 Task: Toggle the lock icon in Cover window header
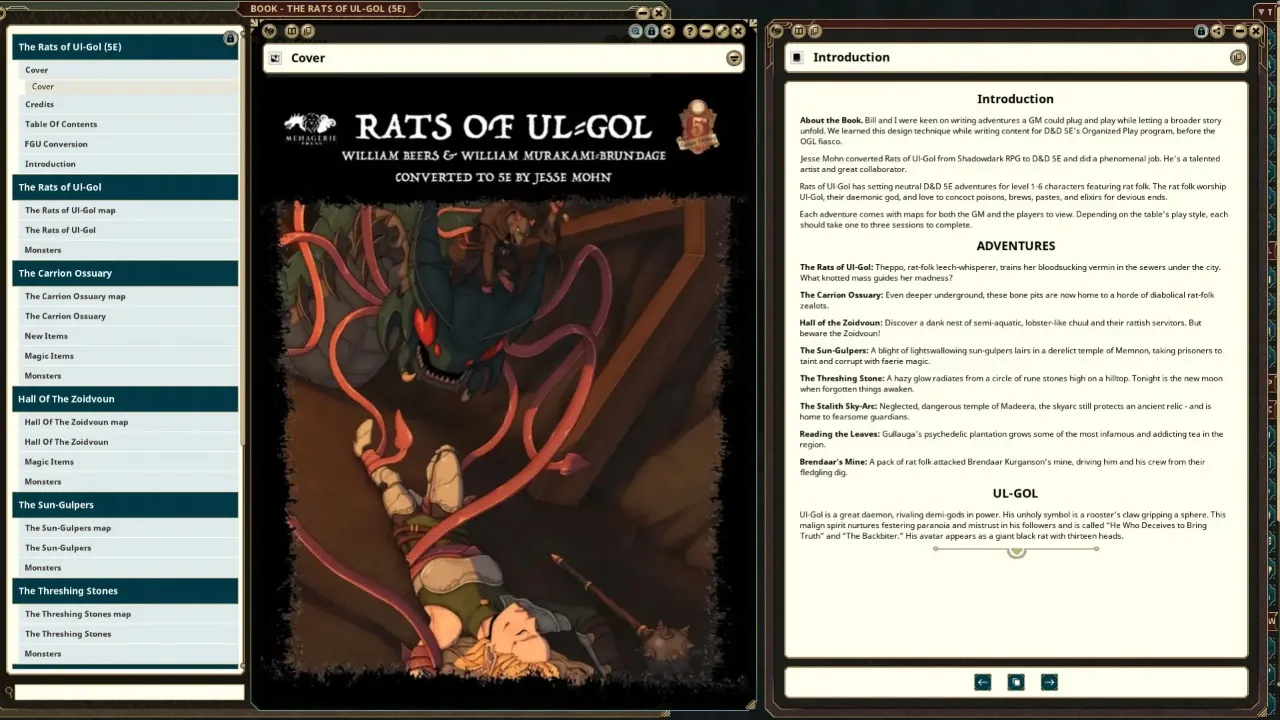(x=652, y=31)
